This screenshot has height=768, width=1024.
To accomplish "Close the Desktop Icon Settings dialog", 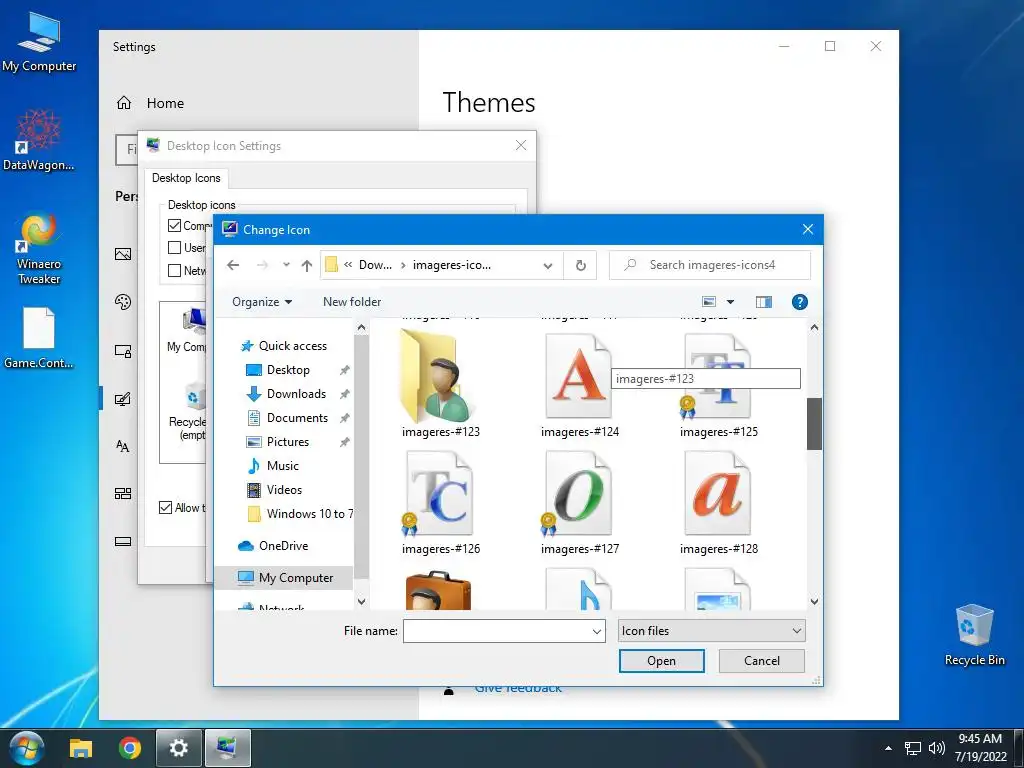I will [x=520, y=145].
